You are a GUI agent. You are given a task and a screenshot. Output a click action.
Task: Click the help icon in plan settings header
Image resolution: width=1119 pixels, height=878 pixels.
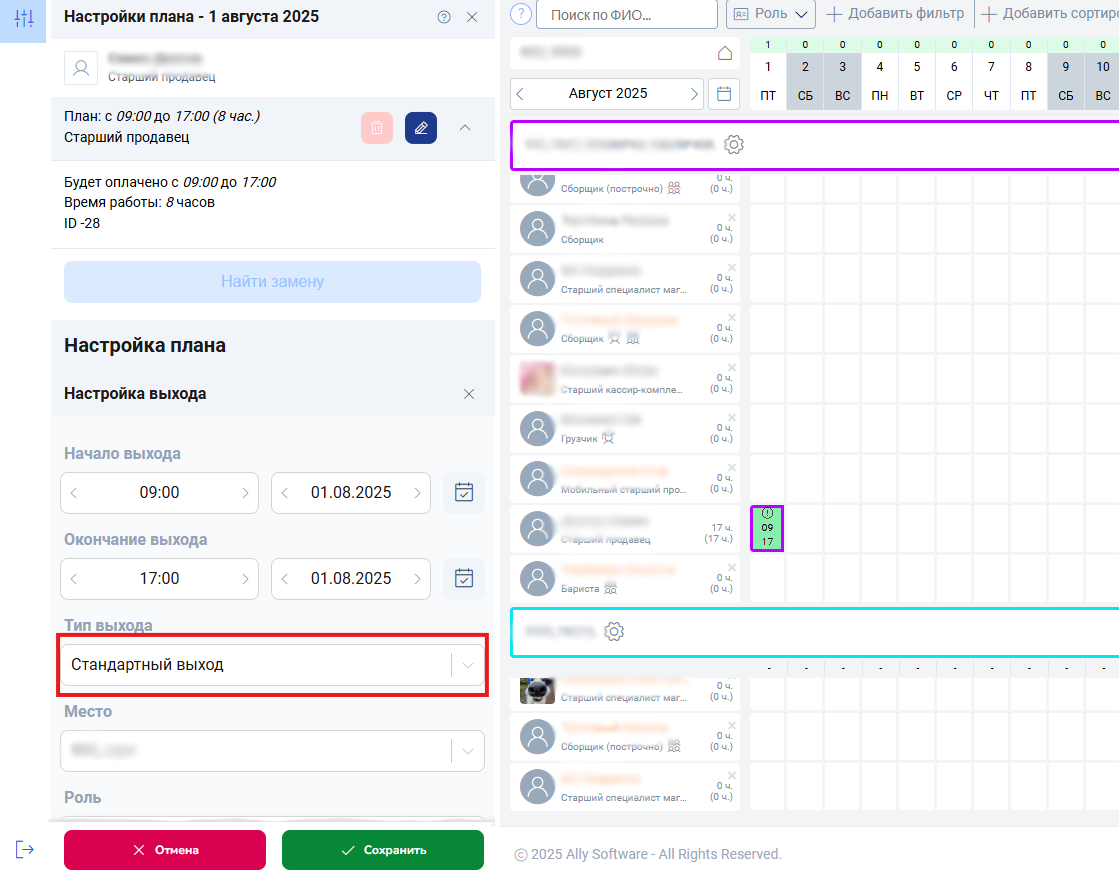tap(444, 17)
